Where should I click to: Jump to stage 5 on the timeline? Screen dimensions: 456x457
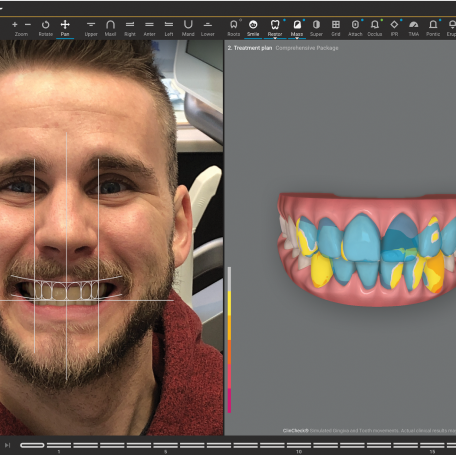(166, 445)
